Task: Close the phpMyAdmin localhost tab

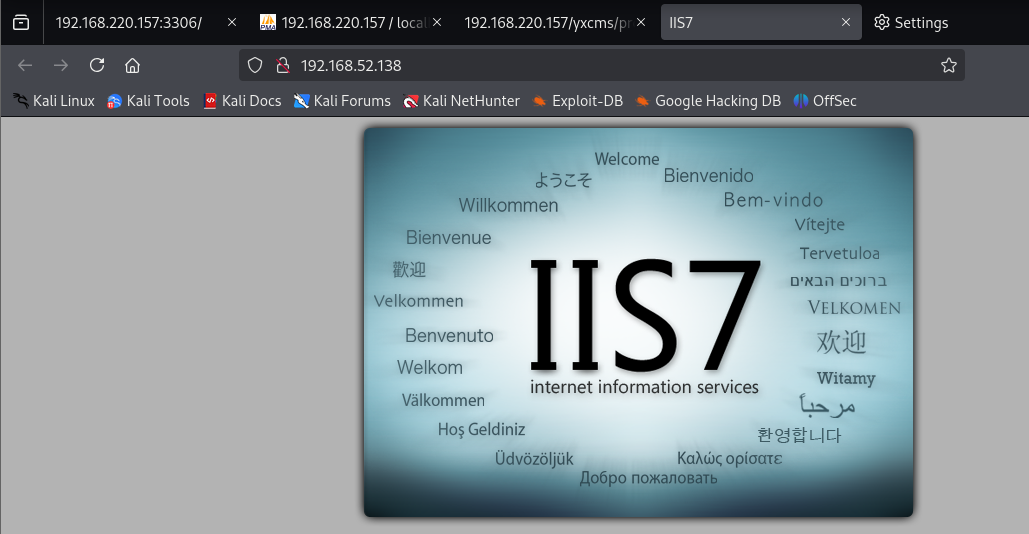Action: tap(437, 22)
